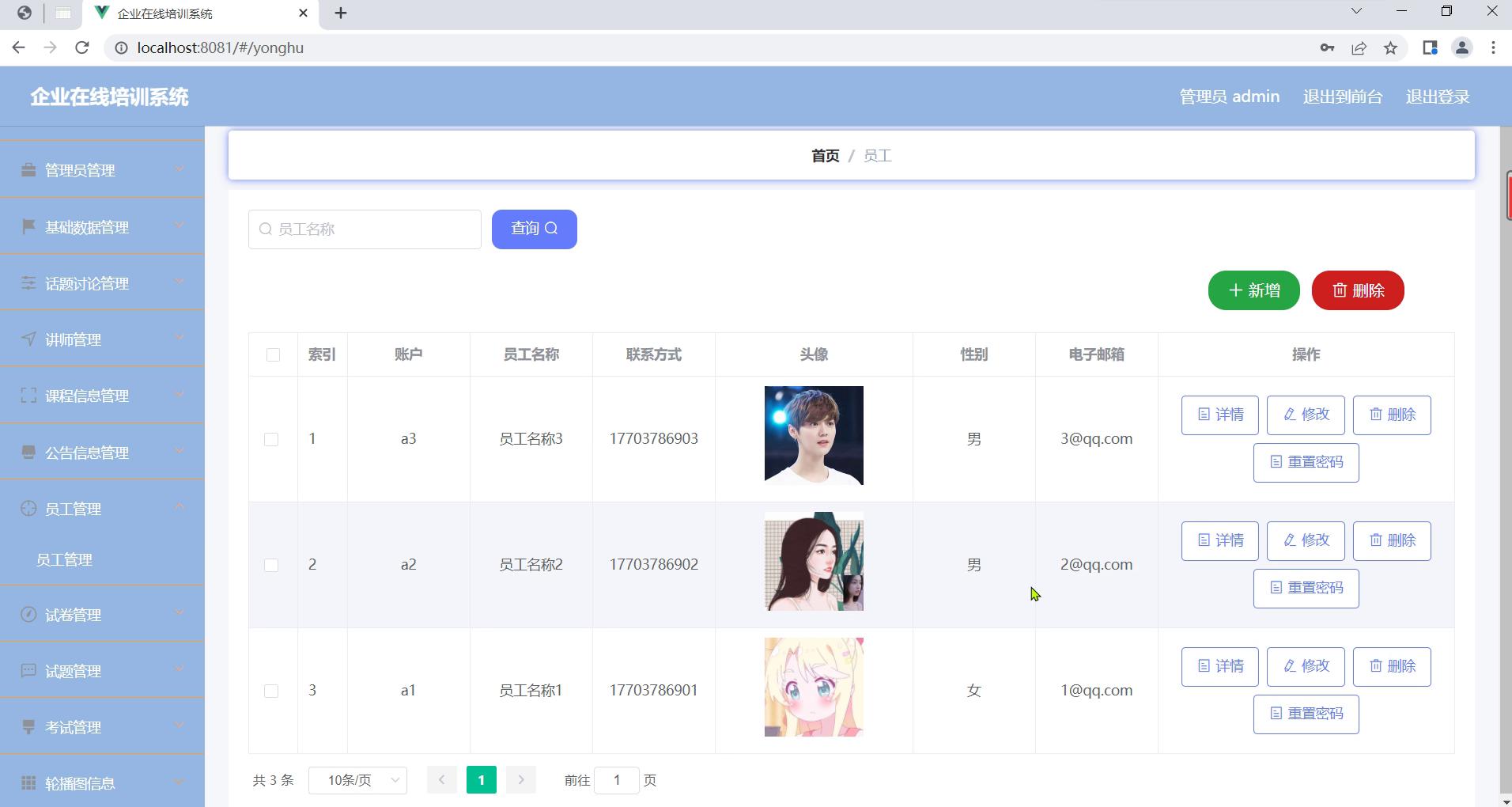1512x807 pixels.
Task: Click the avatar image of 员工名称3
Action: 814,436
